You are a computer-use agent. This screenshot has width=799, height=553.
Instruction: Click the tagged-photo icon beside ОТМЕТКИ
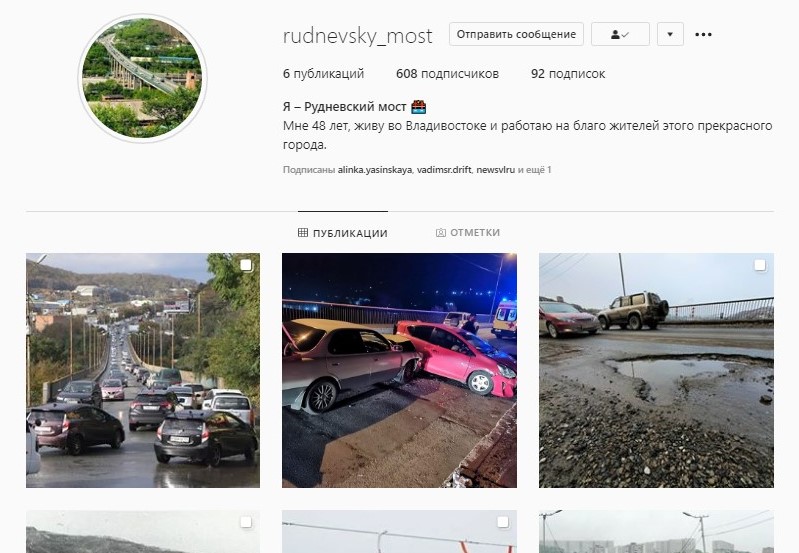tap(440, 233)
